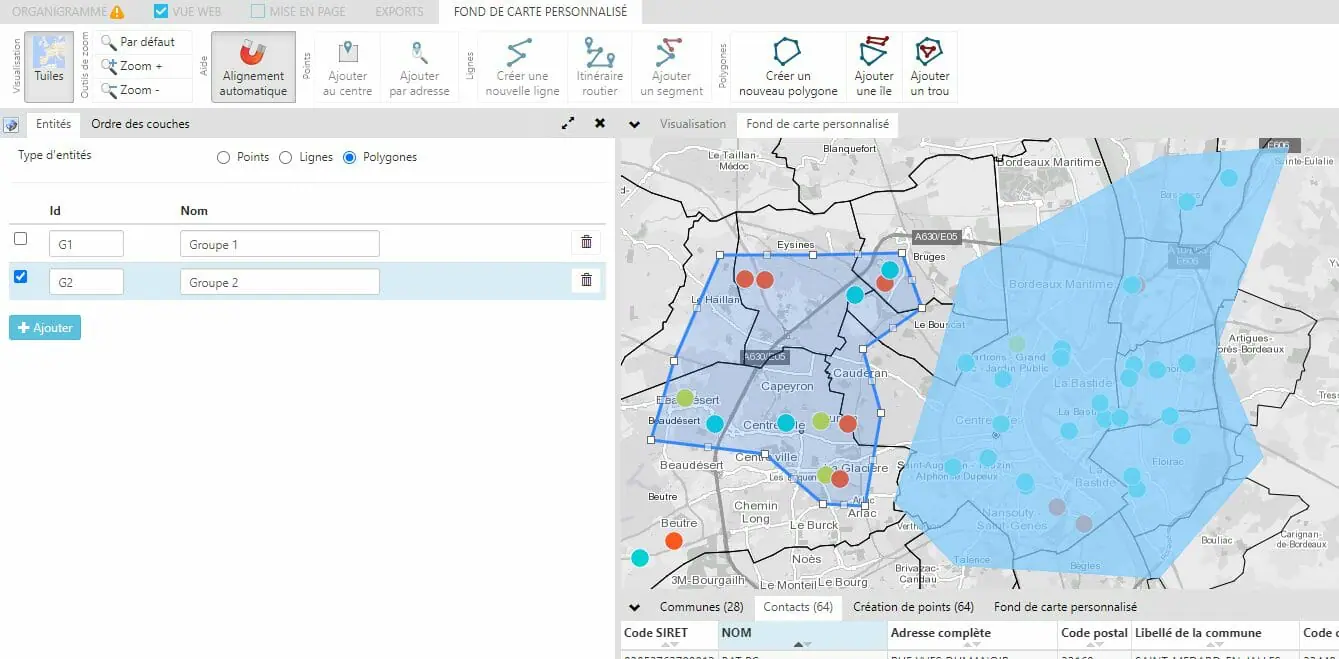
Task: Delete Groupe 1 with trash icon
Action: pyautogui.click(x=586, y=242)
